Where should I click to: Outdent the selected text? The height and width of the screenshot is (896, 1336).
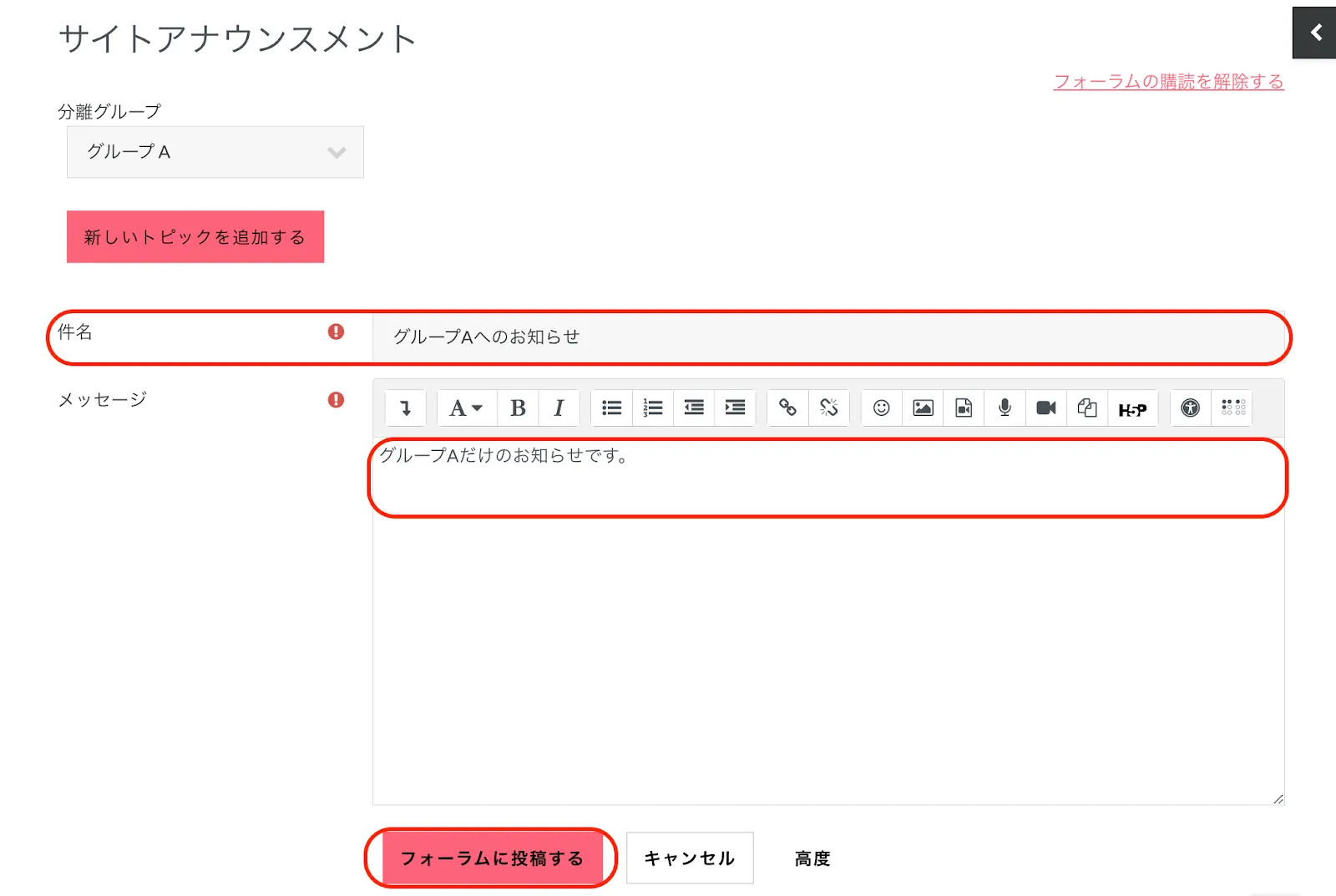[x=694, y=408]
